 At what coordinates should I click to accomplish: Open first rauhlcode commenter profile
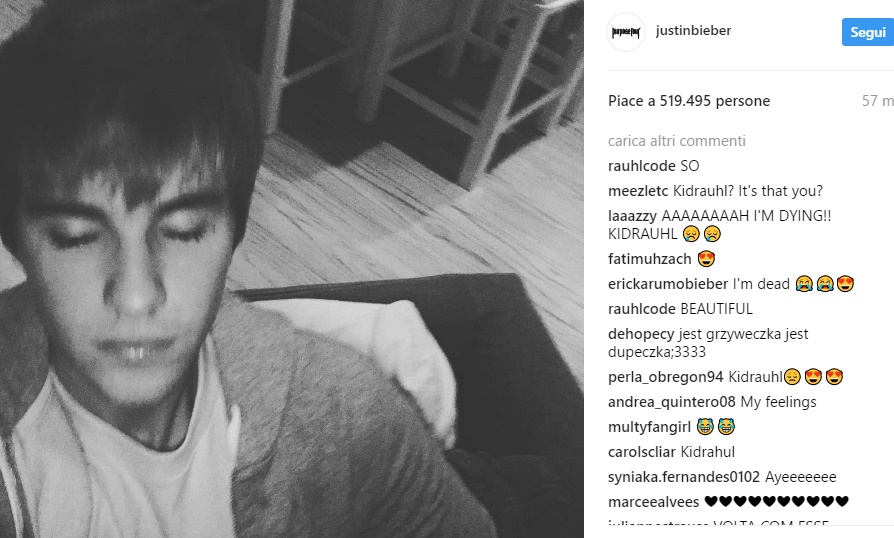[x=641, y=166]
